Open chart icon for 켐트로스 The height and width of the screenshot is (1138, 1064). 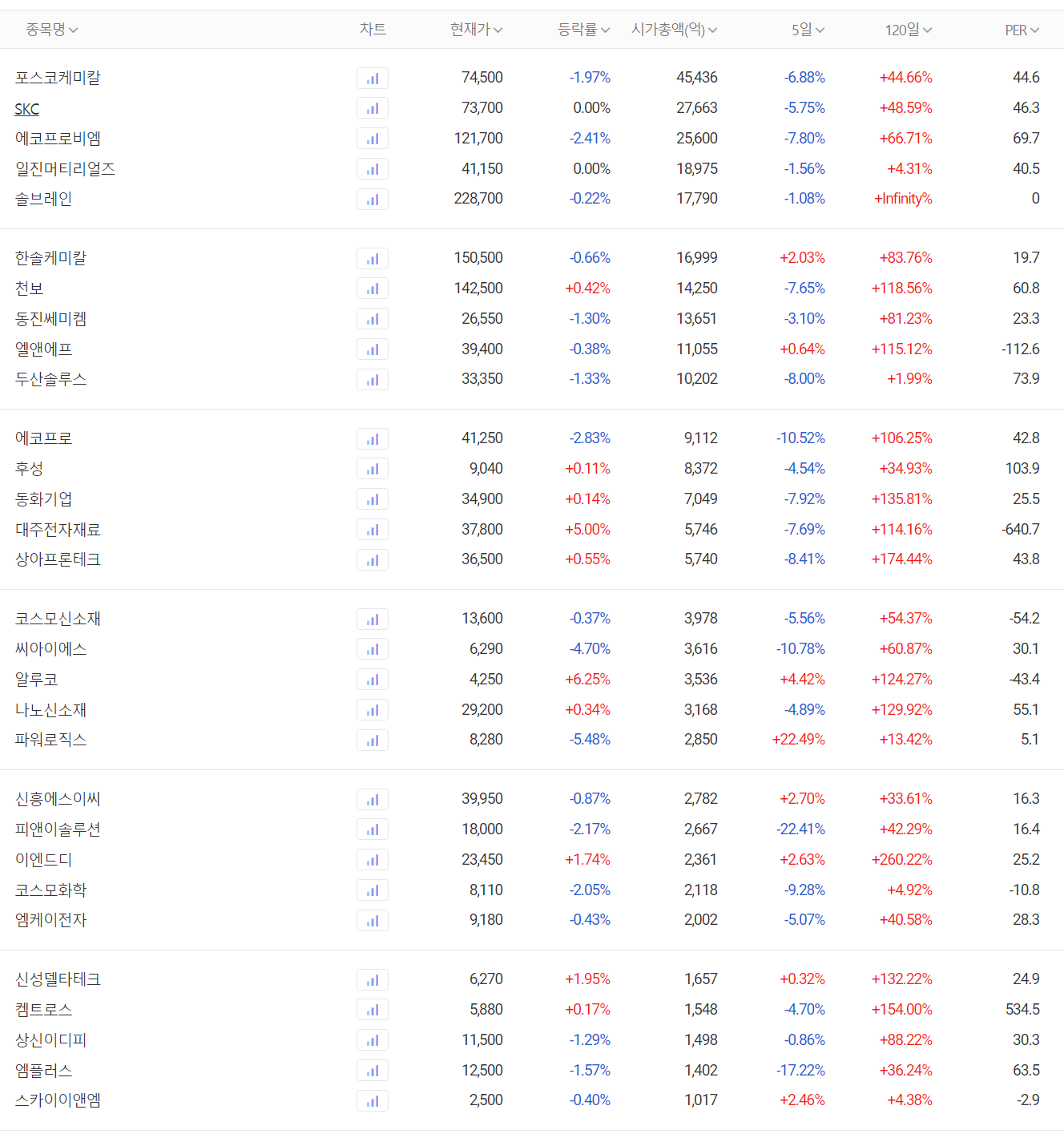click(x=373, y=1010)
